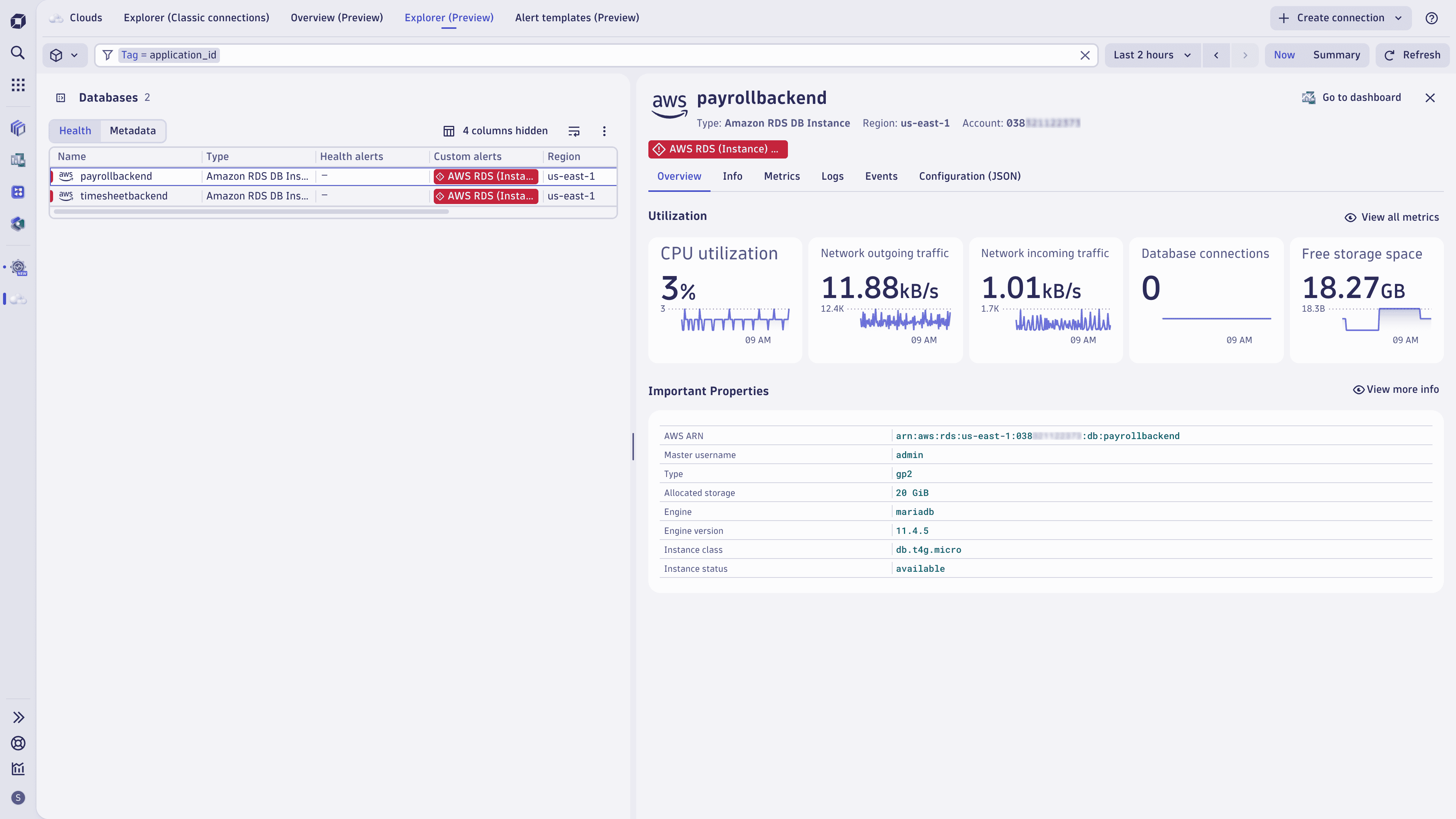1456x819 pixels.
Task: Open the entity type cube dropdown
Action: (64, 55)
